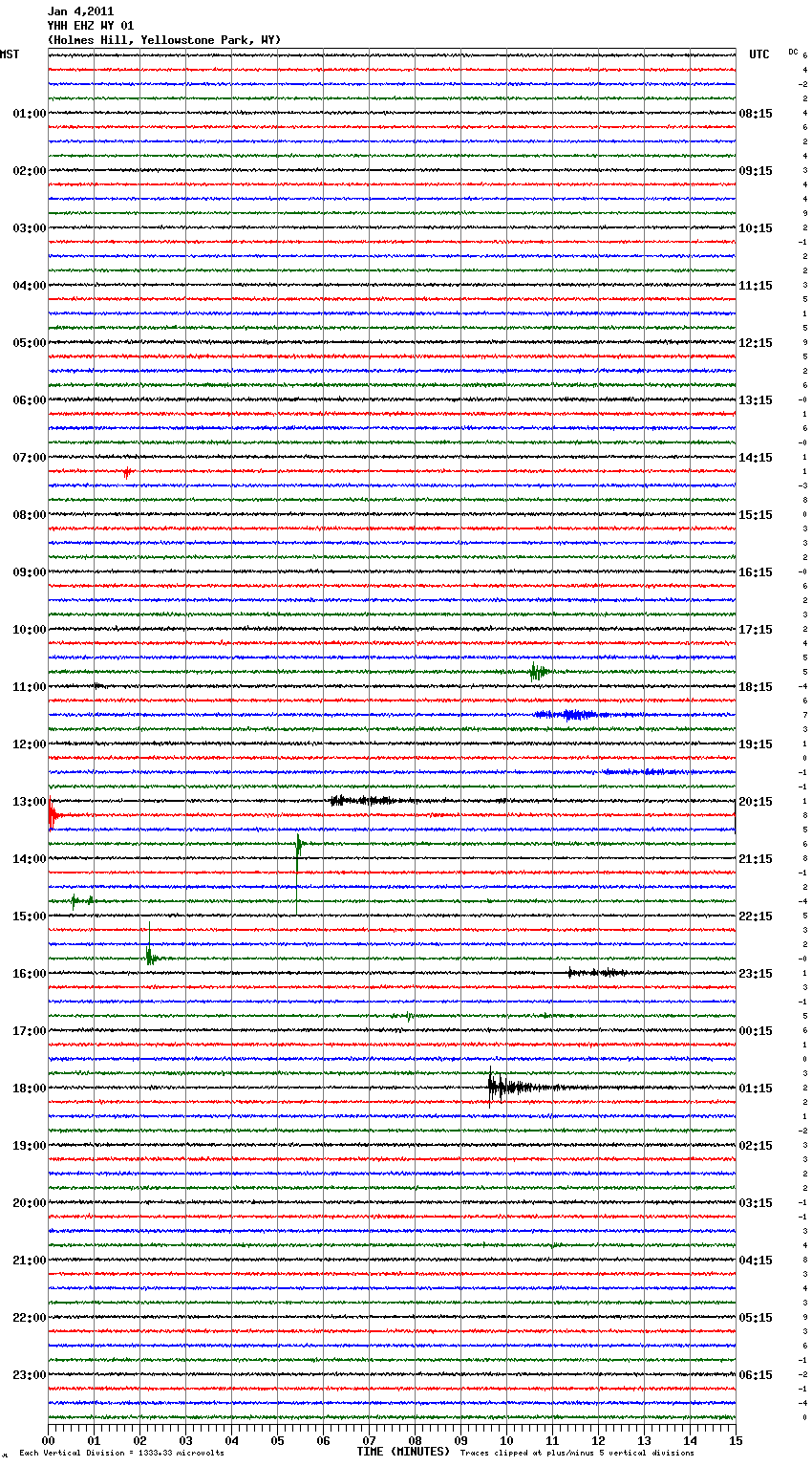Click the '22:00' MST time label
812x1466 pixels.
tap(30, 1318)
